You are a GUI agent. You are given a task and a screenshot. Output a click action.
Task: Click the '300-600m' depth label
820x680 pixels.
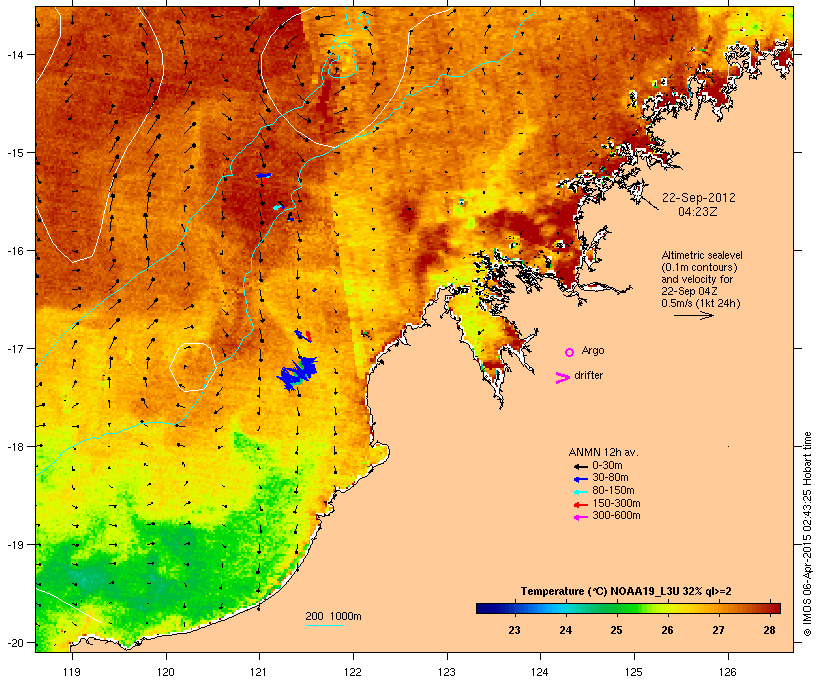click(616, 516)
